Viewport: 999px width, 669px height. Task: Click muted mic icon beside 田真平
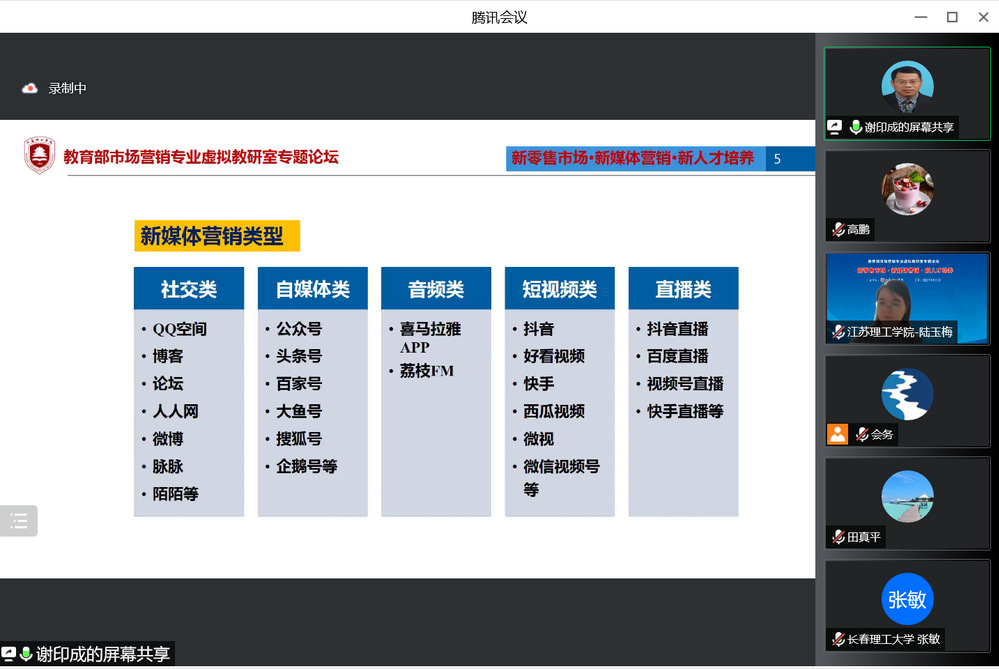click(x=838, y=537)
